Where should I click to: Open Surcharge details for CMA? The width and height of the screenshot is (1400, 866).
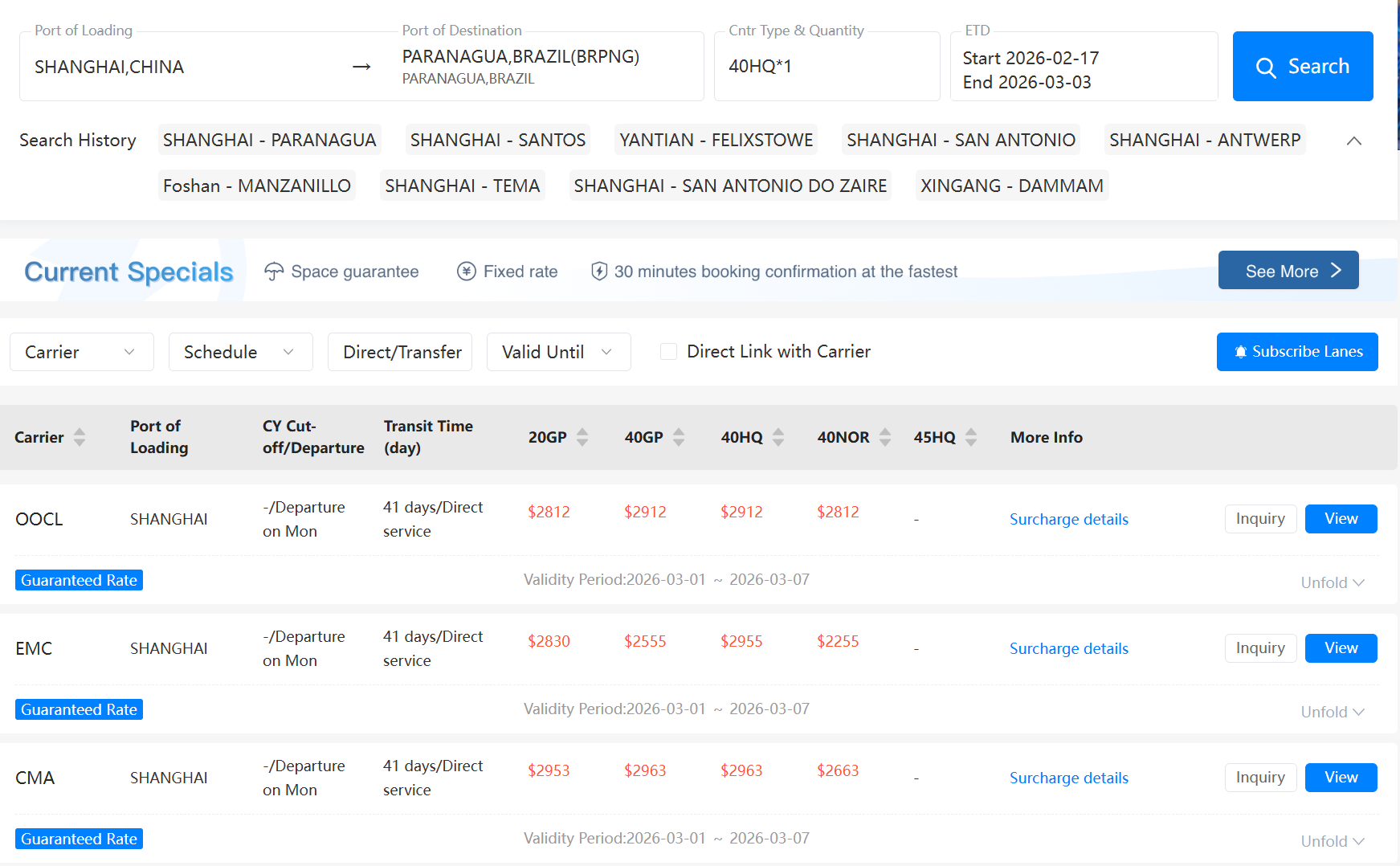[1068, 778]
